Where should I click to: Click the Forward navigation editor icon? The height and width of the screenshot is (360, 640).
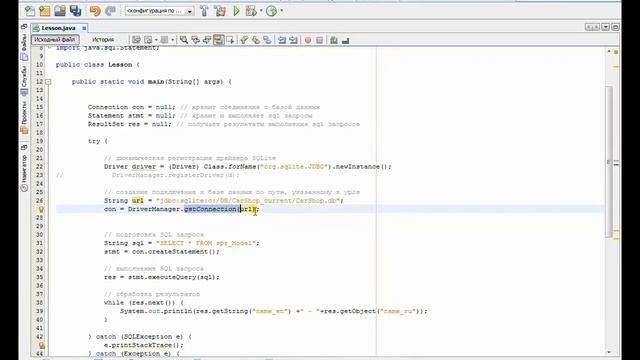(164, 40)
